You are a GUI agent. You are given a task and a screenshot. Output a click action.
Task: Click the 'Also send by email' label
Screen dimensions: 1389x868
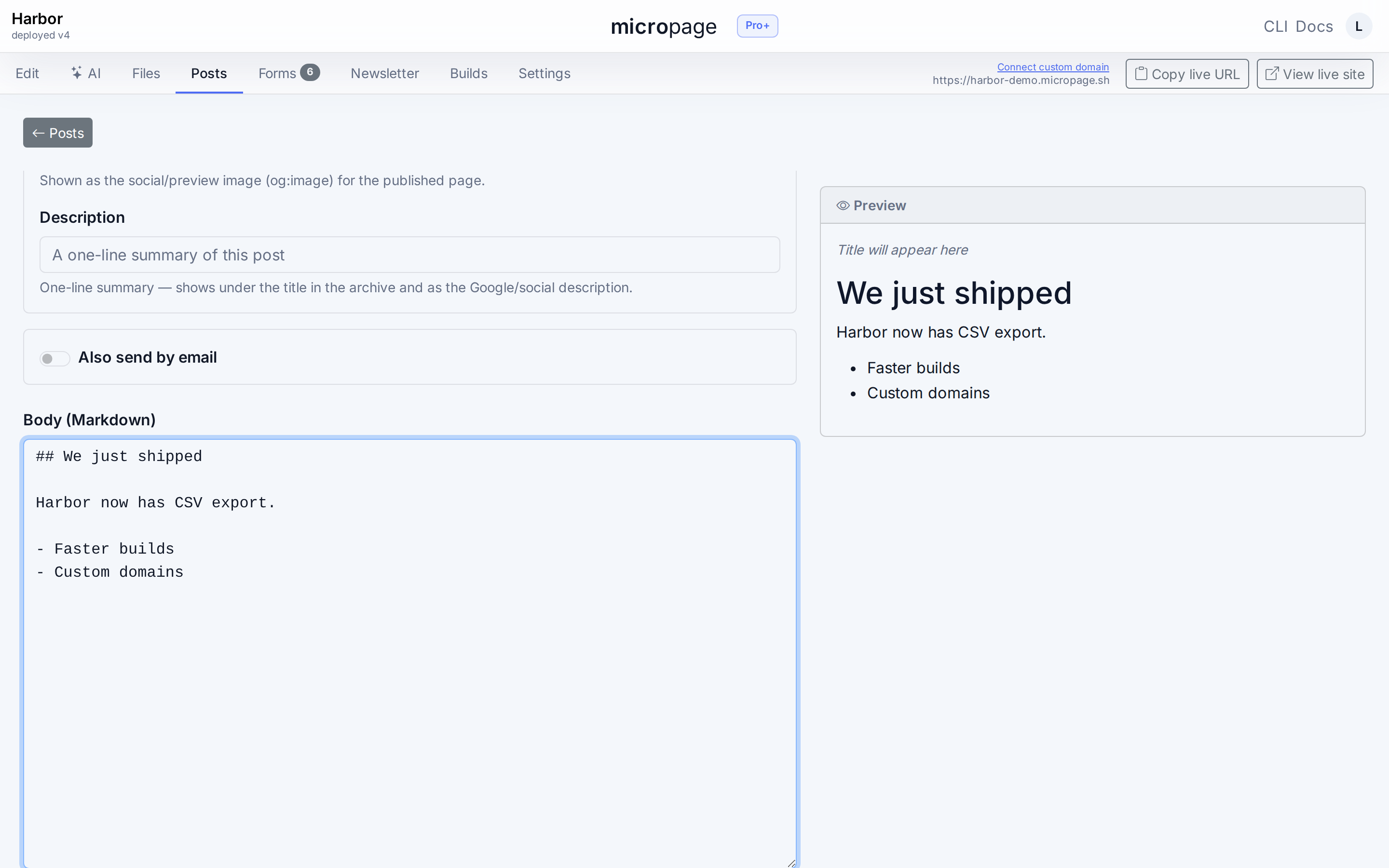(x=148, y=358)
